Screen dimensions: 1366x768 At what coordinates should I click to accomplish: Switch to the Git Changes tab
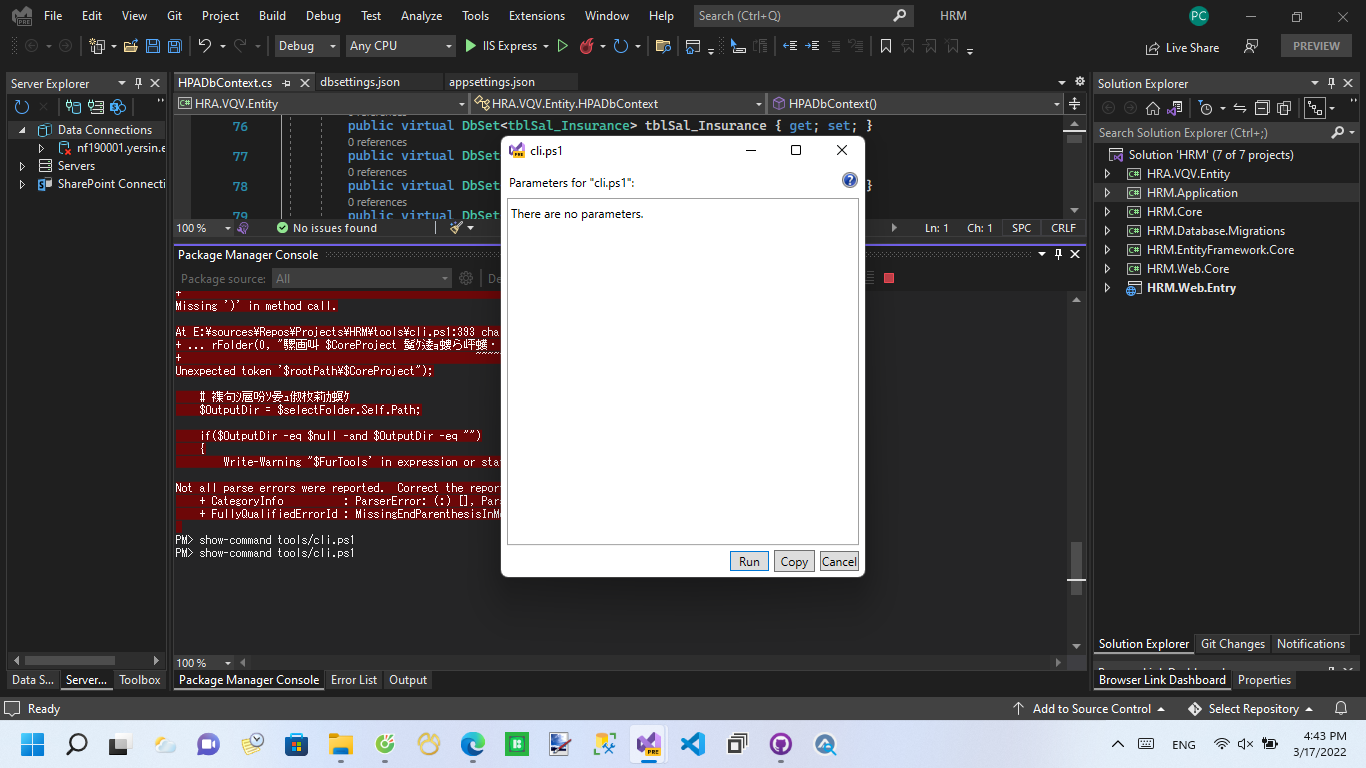[1233, 644]
